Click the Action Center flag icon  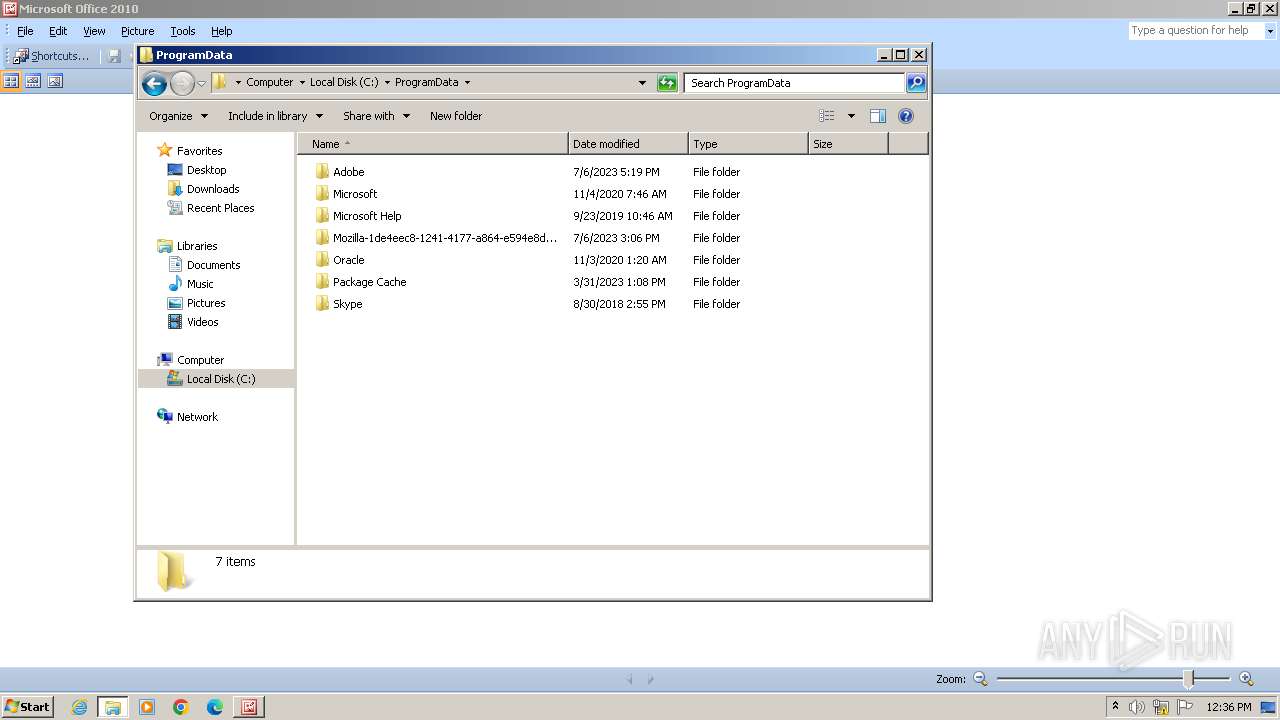[x=1185, y=707]
